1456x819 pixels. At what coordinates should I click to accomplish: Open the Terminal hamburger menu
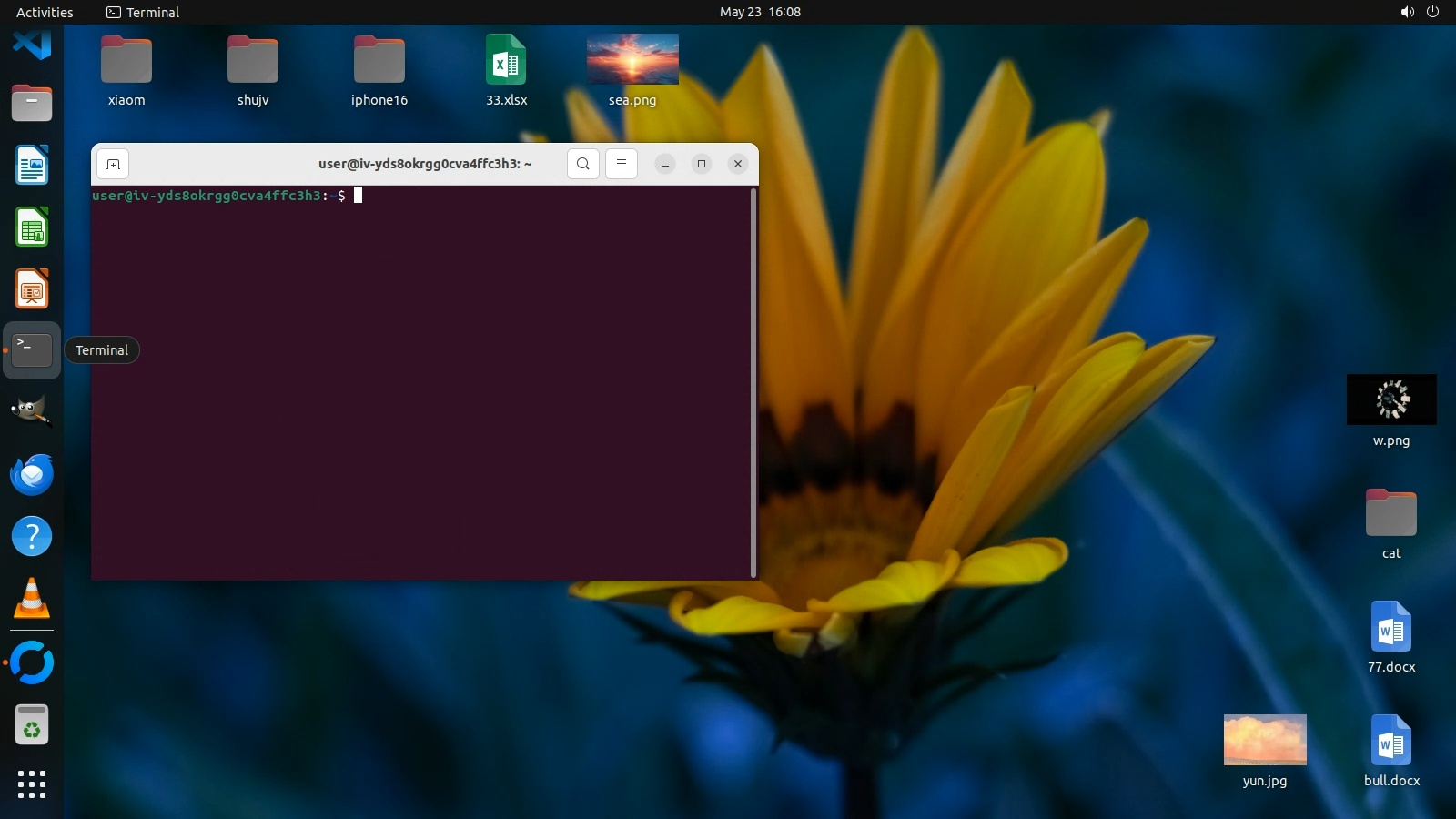pos(622,164)
